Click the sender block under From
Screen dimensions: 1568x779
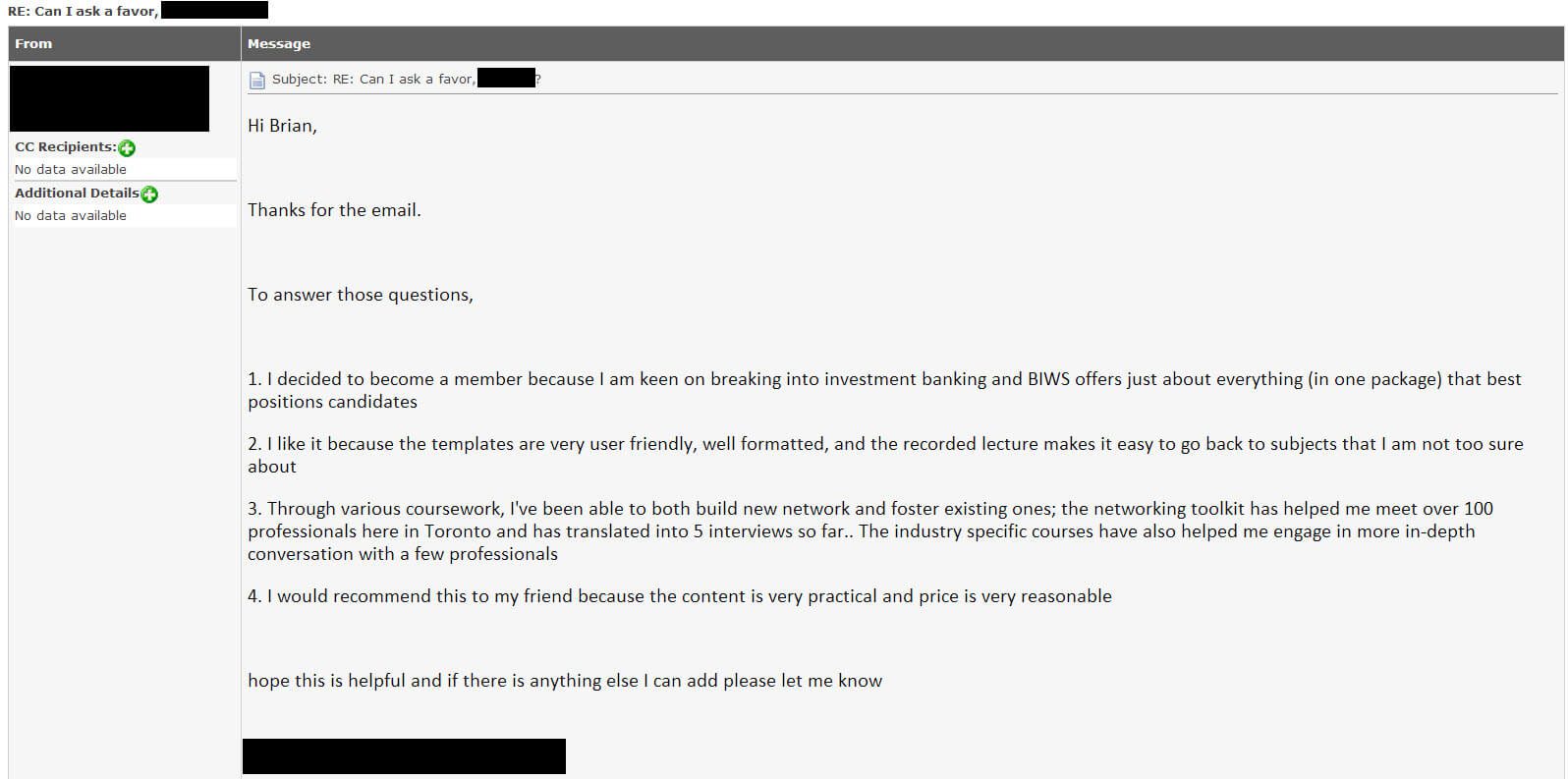pos(109,98)
